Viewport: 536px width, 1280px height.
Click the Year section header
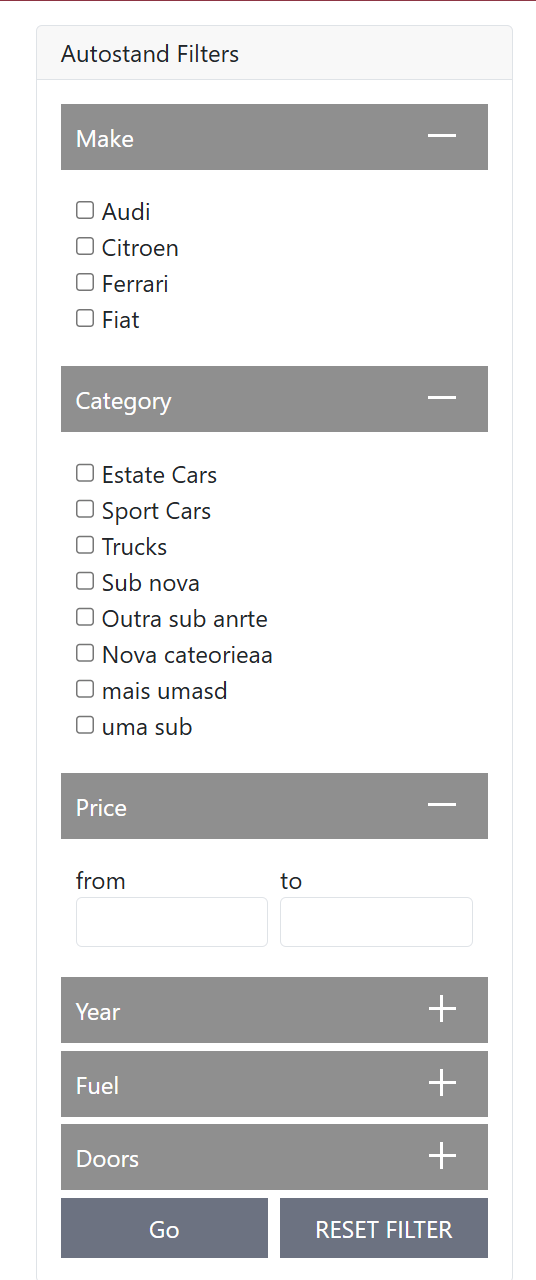tap(274, 1010)
